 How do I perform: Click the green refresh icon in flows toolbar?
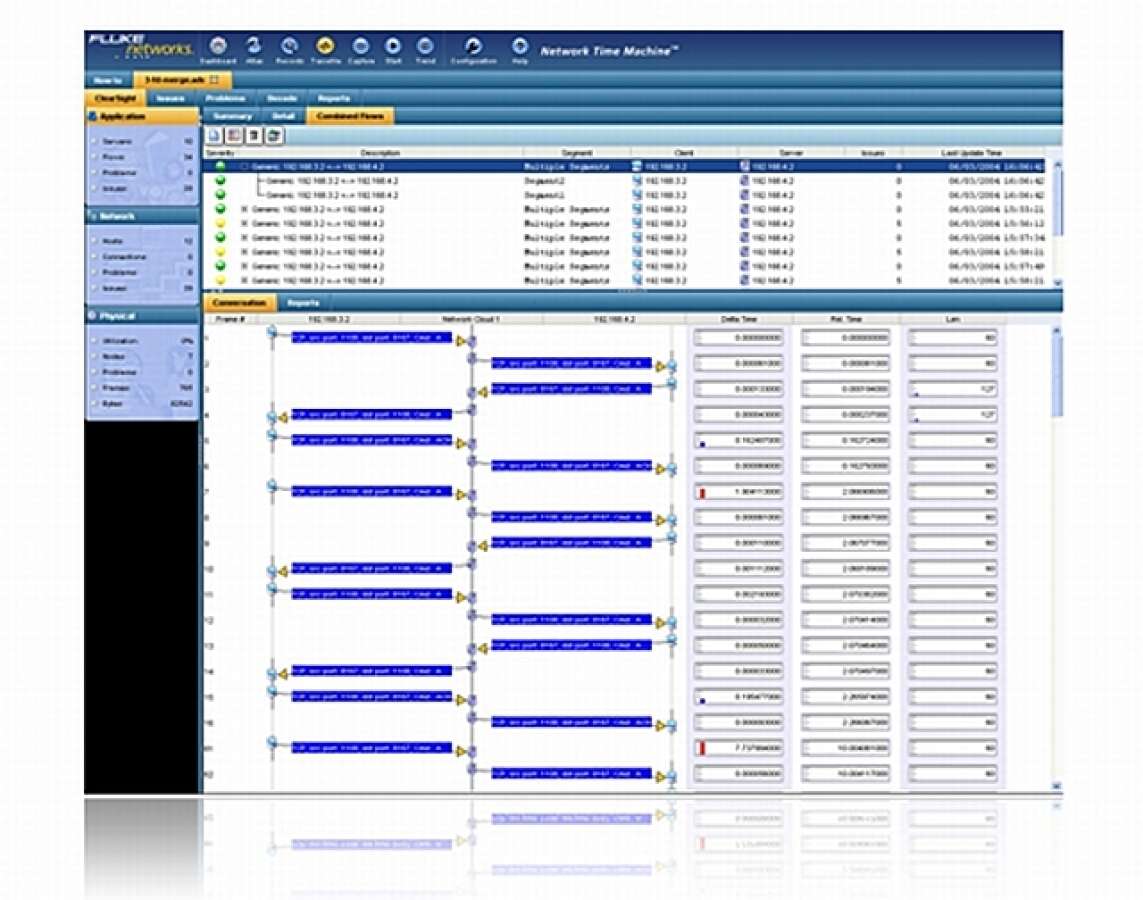[273, 136]
